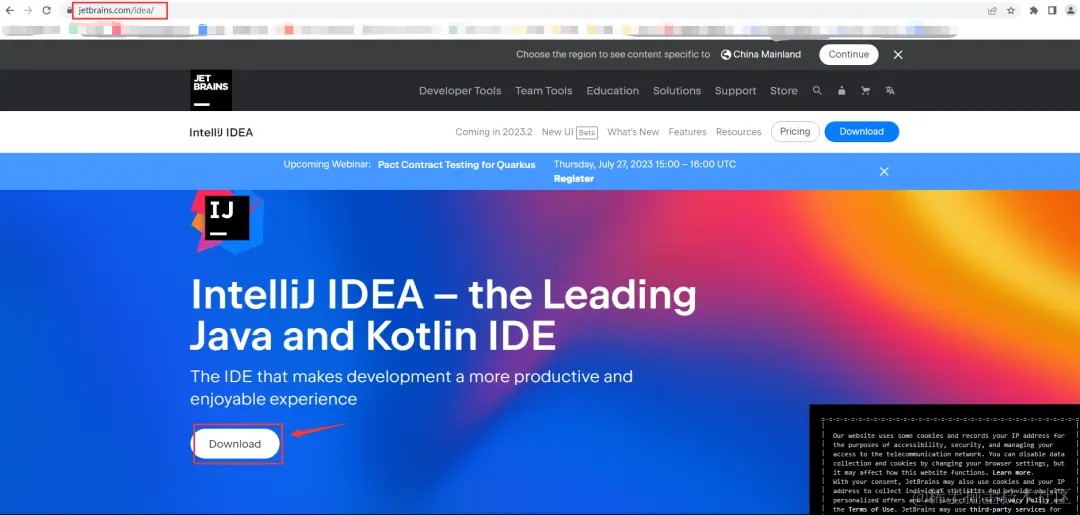
Task: Open the Resources page
Action: point(738,132)
